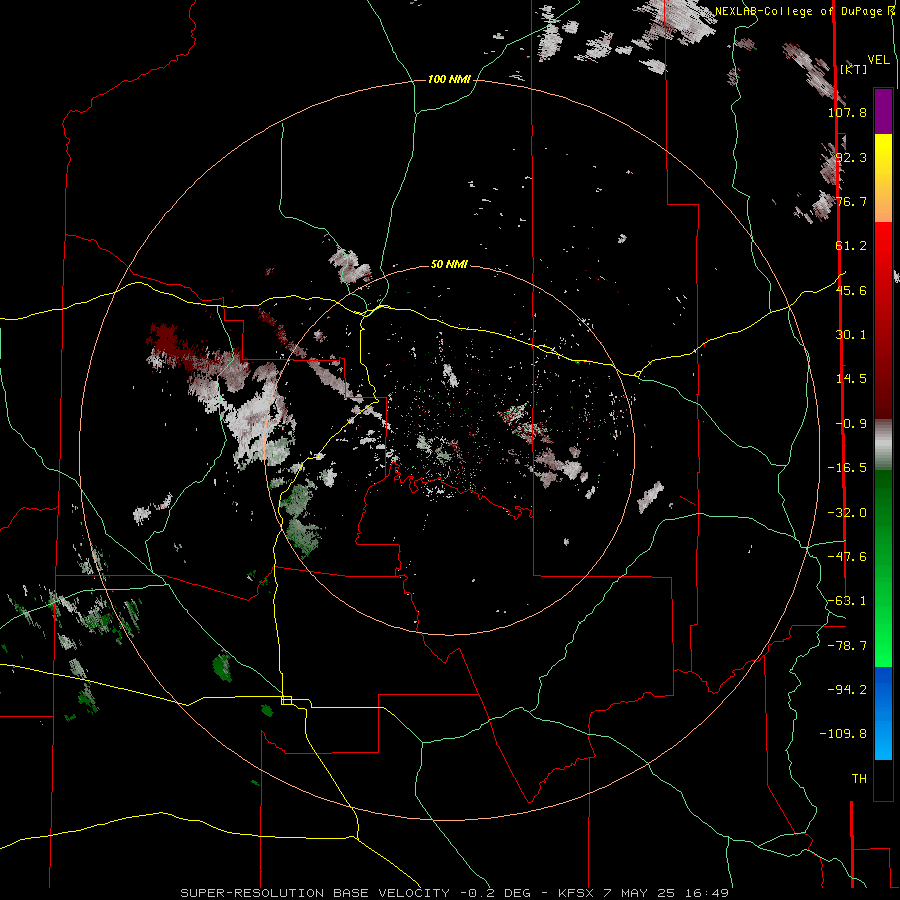The height and width of the screenshot is (900, 900).
Task: Pick the red segment of the color bar
Action: pyautogui.click(x=883, y=320)
